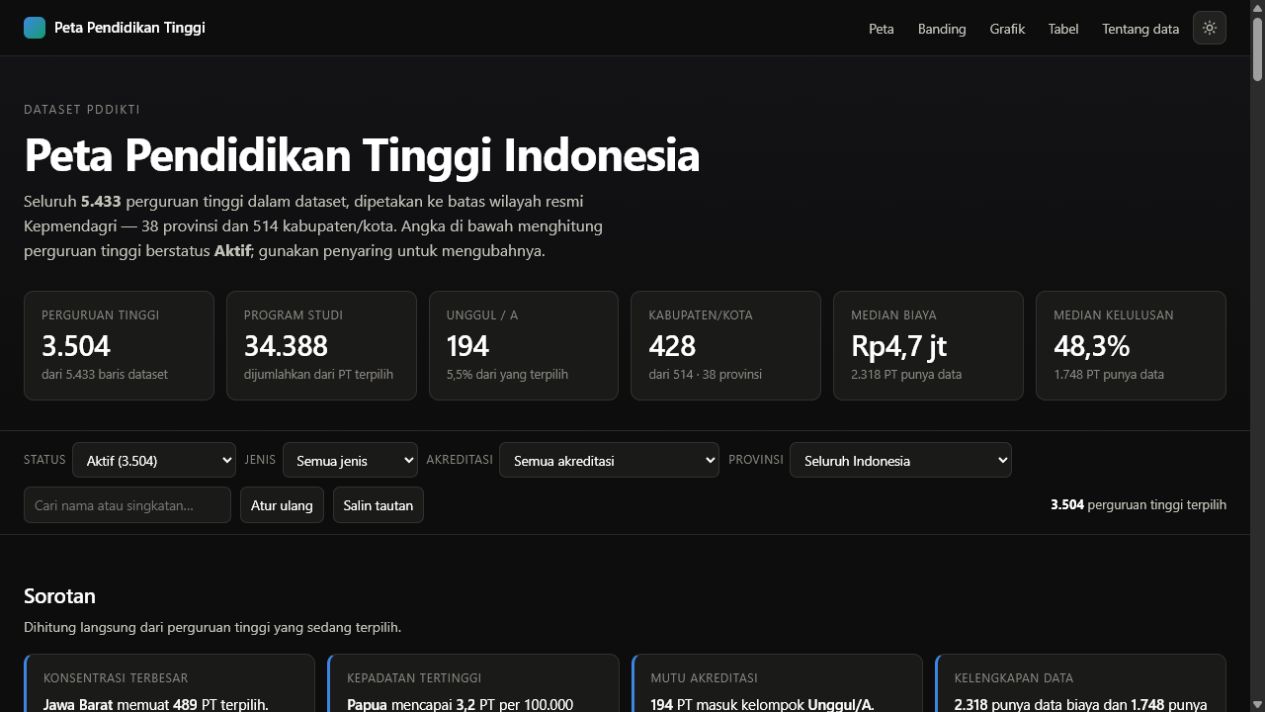Open the Status dropdown showing Aktif (3.504)
This screenshot has width=1265, height=712.
click(x=154, y=460)
